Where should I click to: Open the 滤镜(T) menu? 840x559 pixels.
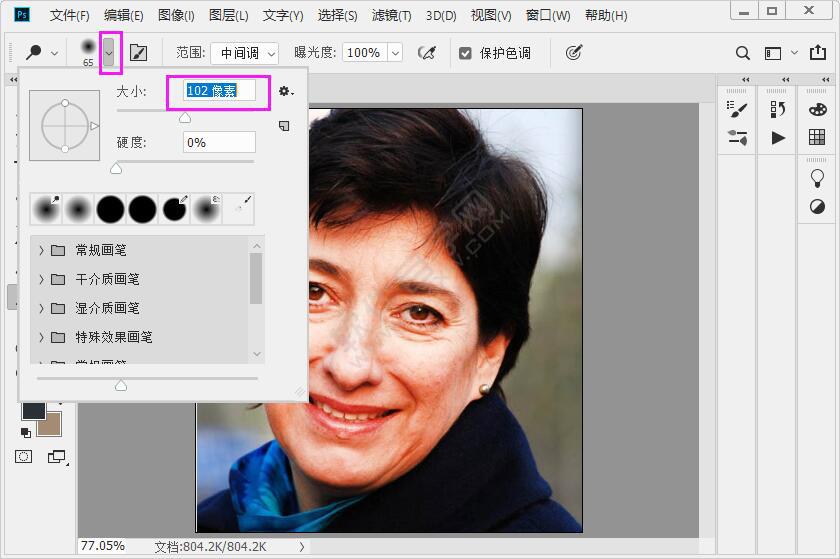click(x=392, y=15)
